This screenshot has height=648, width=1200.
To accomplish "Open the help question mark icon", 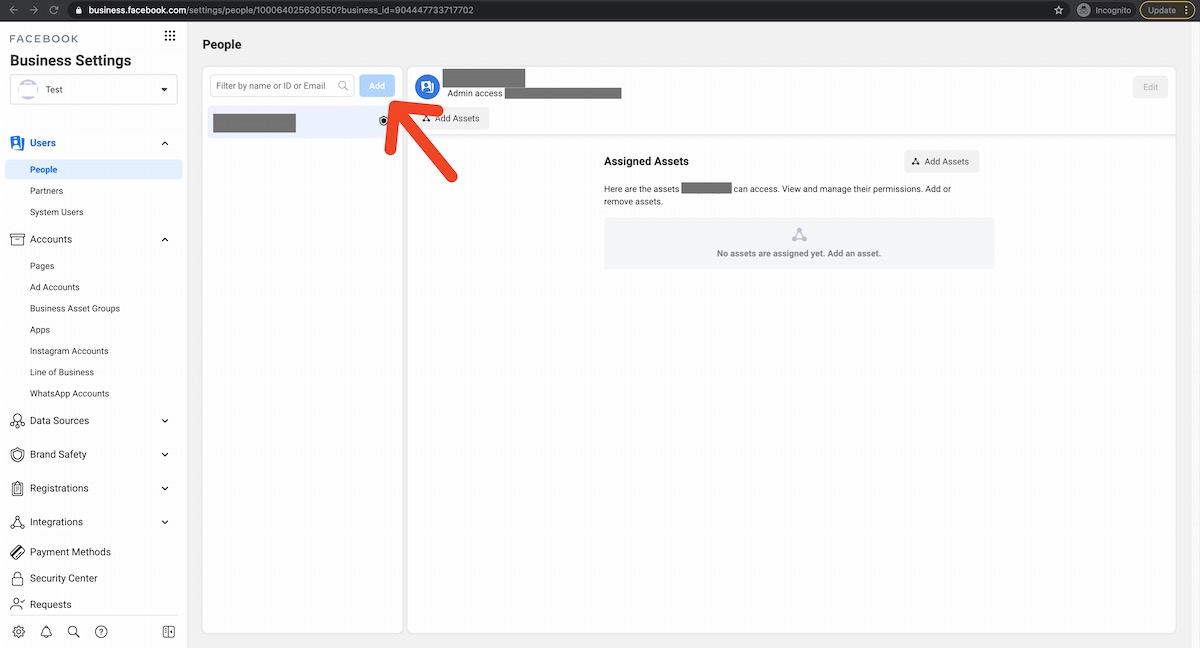I will pos(101,632).
